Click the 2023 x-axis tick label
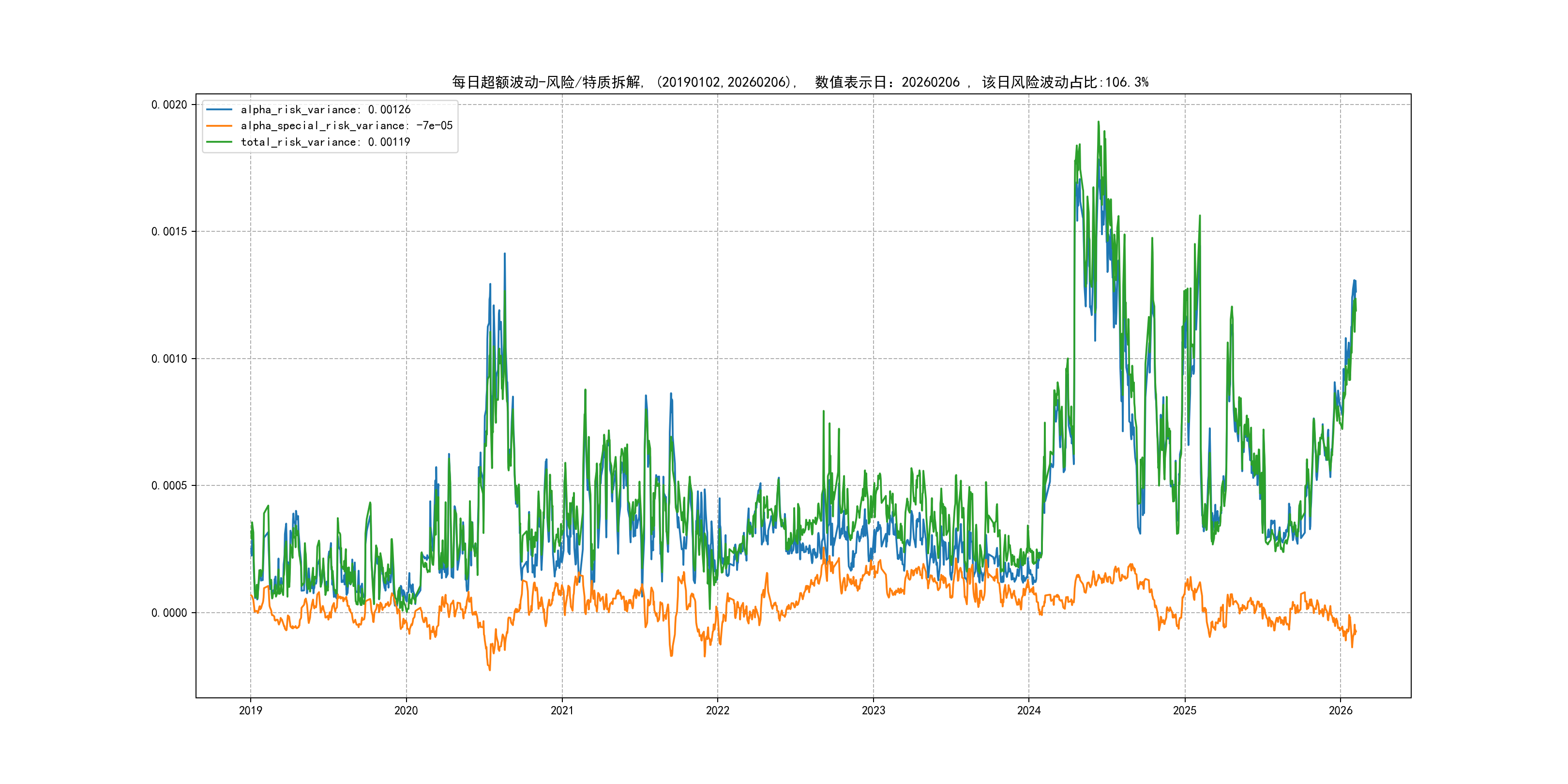The width and height of the screenshot is (1568, 784). (x=873, y=710)
